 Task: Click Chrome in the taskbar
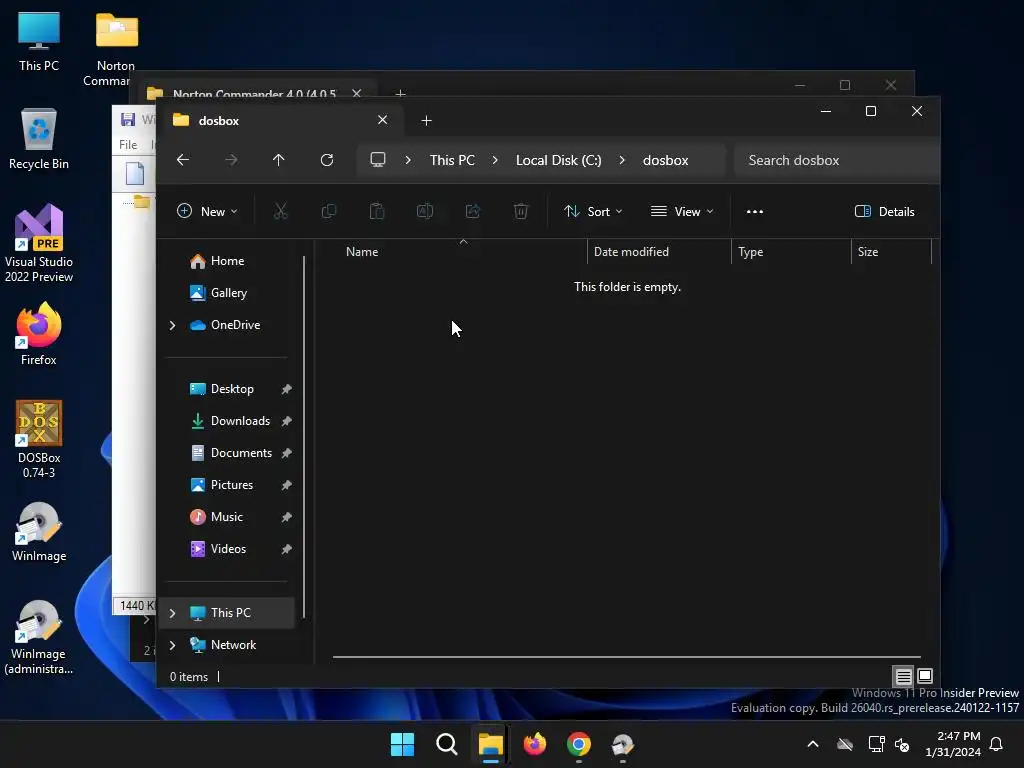click(579, 744)
